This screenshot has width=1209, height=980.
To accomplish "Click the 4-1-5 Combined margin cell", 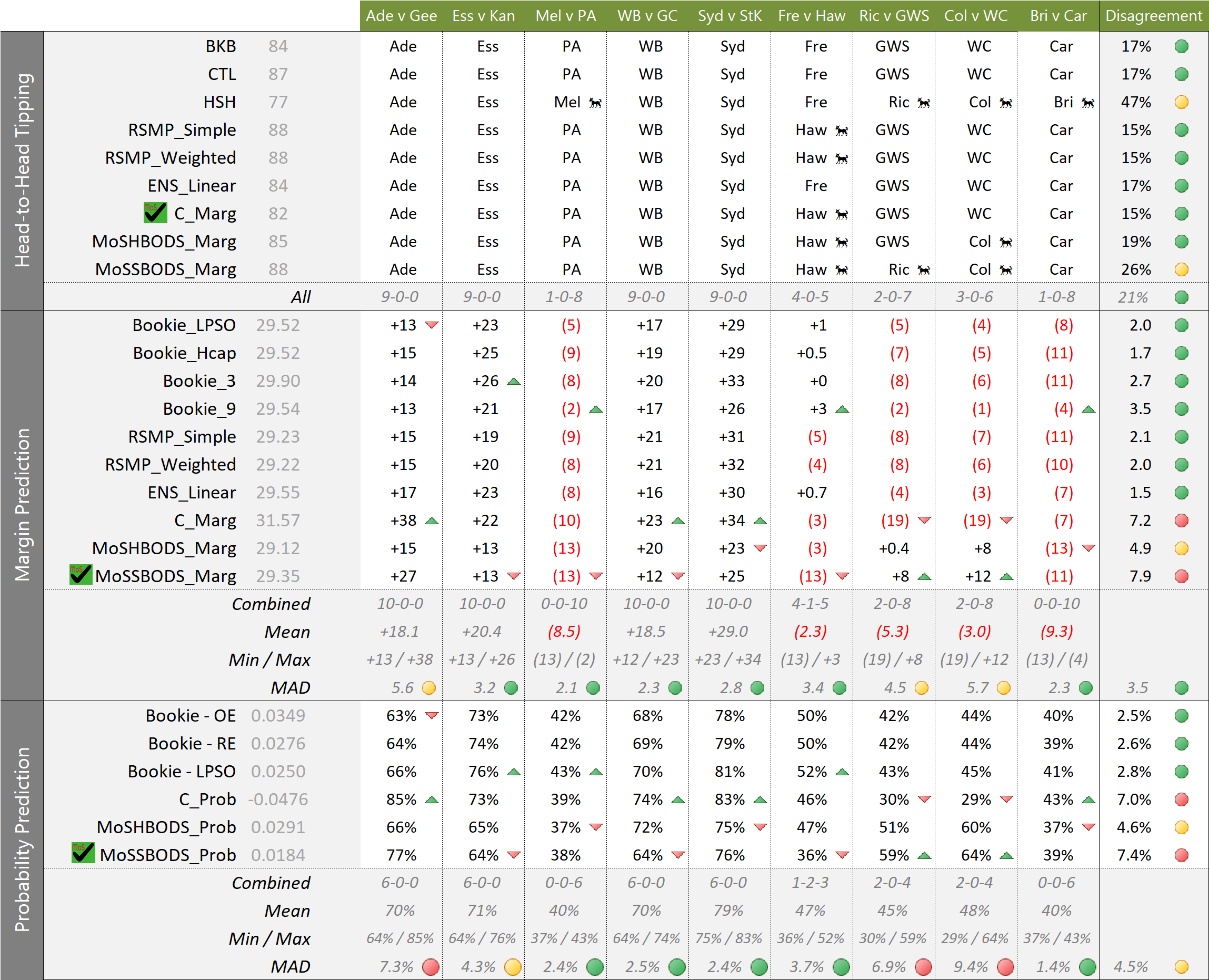I will click(x=810, y=604).
